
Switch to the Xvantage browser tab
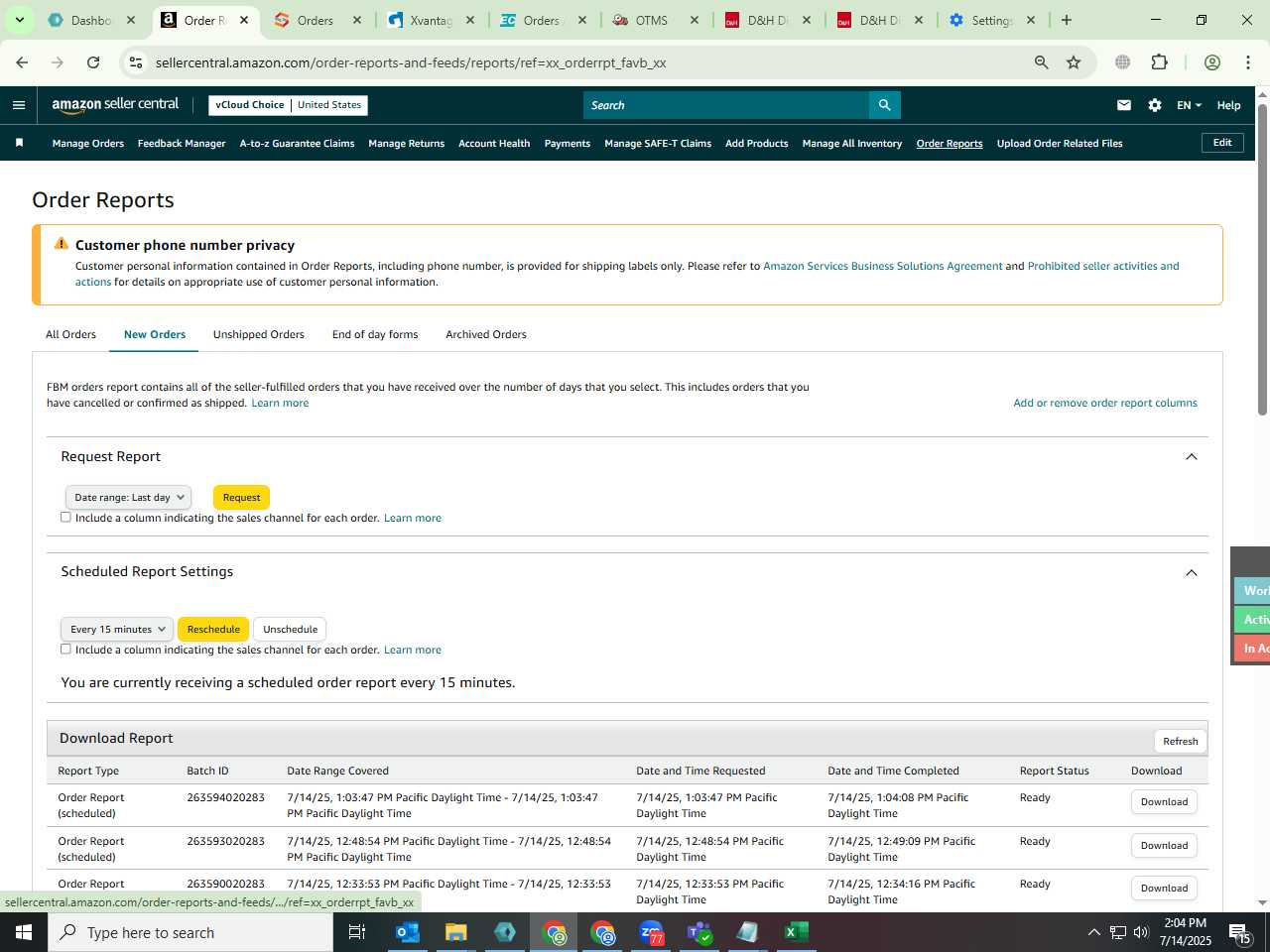pyautogui.click(x=431, y=20)
